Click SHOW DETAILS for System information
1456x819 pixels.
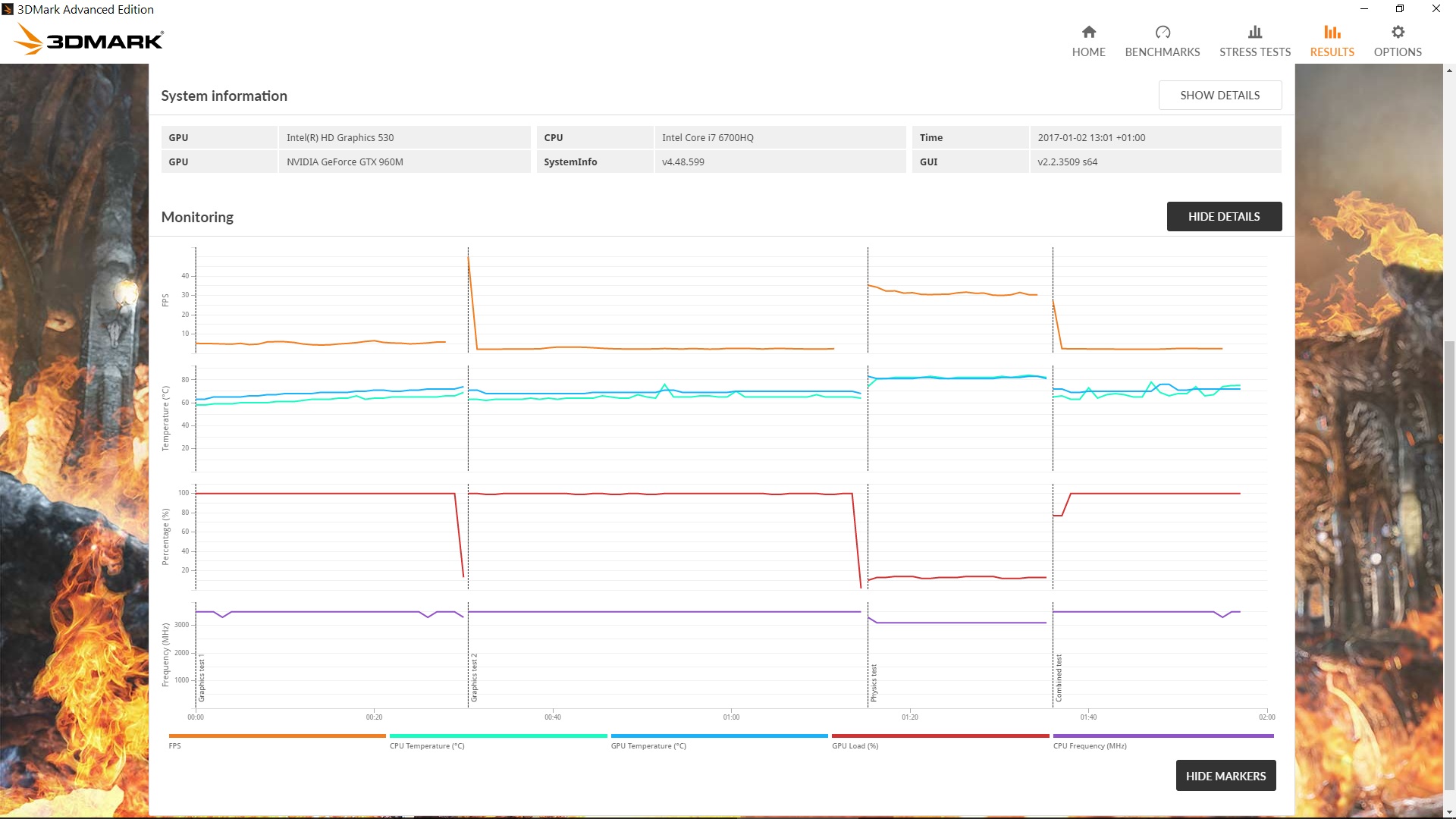(1220, 96)
